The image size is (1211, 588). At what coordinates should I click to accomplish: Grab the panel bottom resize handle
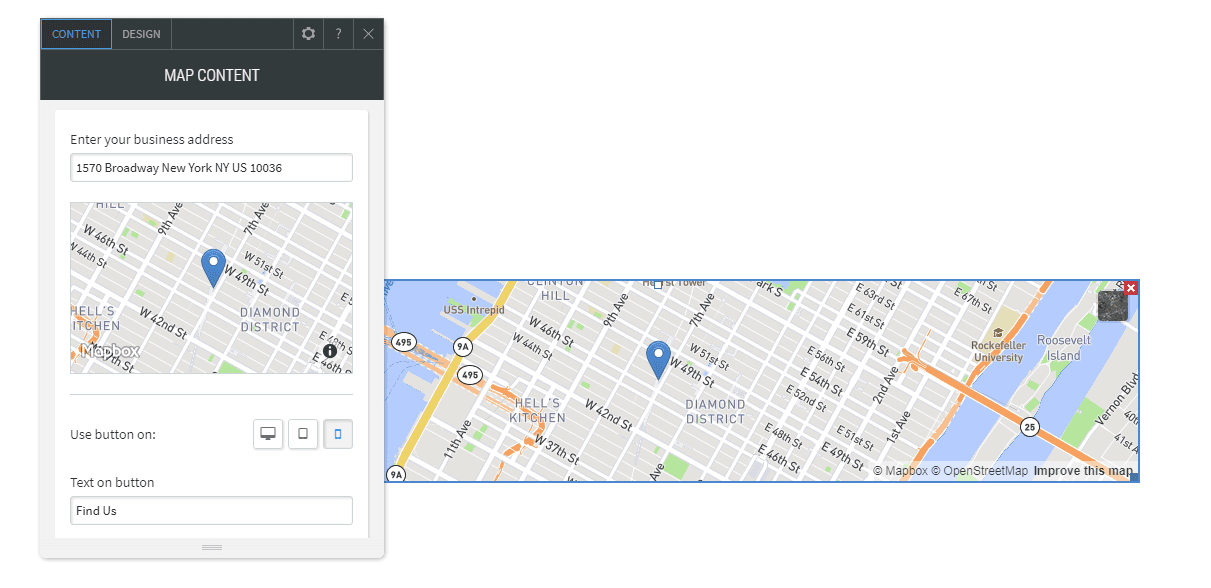point(212,547)
